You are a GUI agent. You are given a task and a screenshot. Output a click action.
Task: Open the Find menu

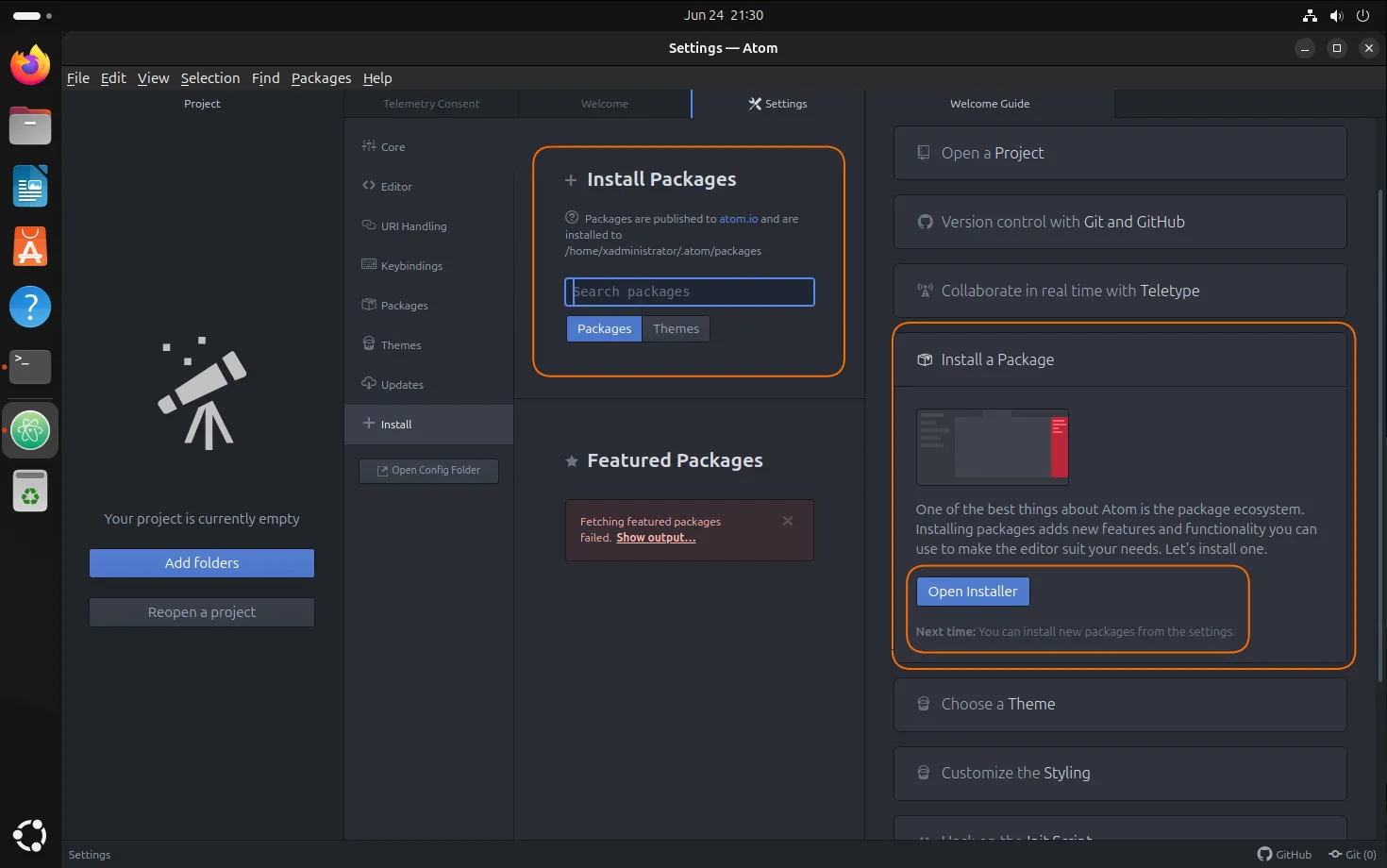pos(265,78)
